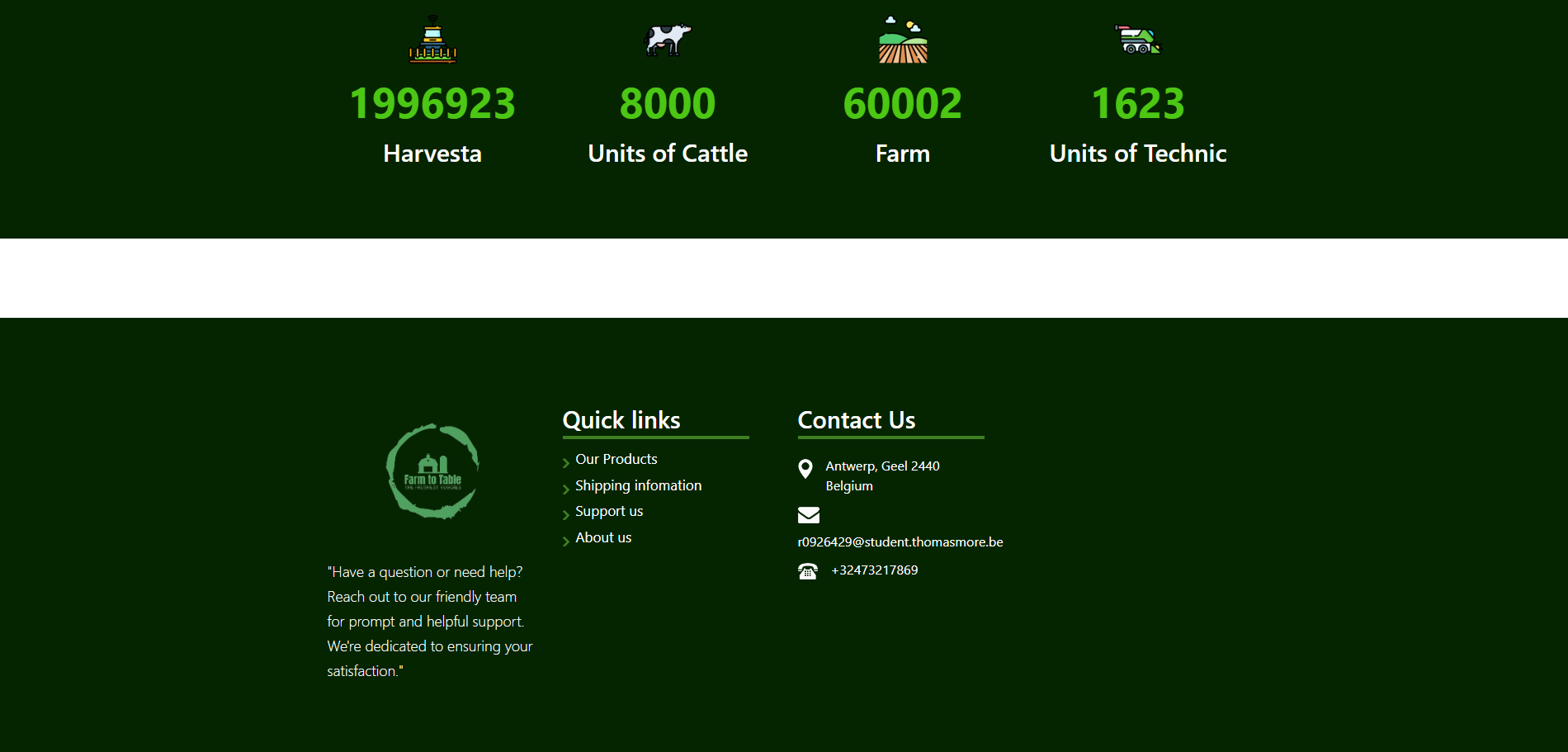Click the Contact Us heading
Image resolution: width=1568 pixels, height=752 pixels.
click(857, 420)
